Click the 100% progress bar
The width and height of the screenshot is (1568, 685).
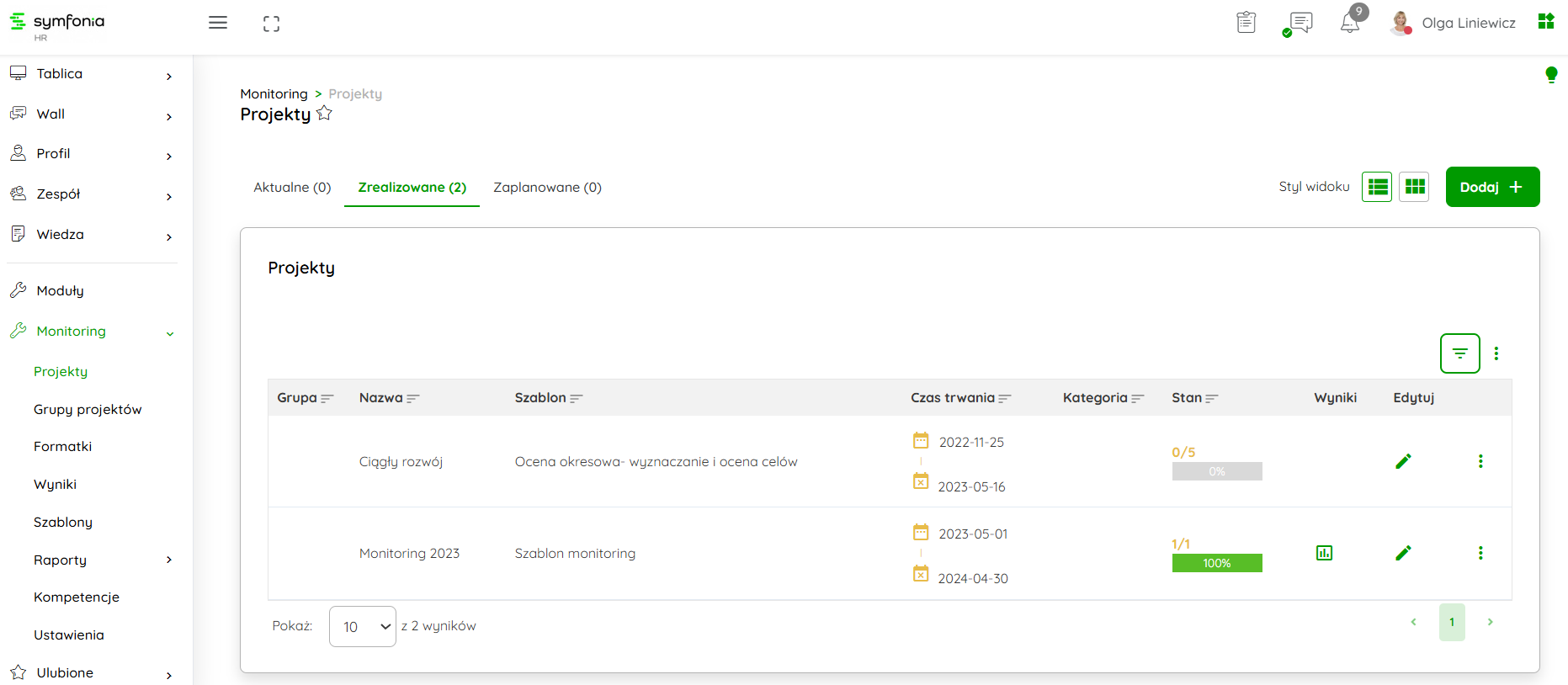click(x=1216, y=563)
